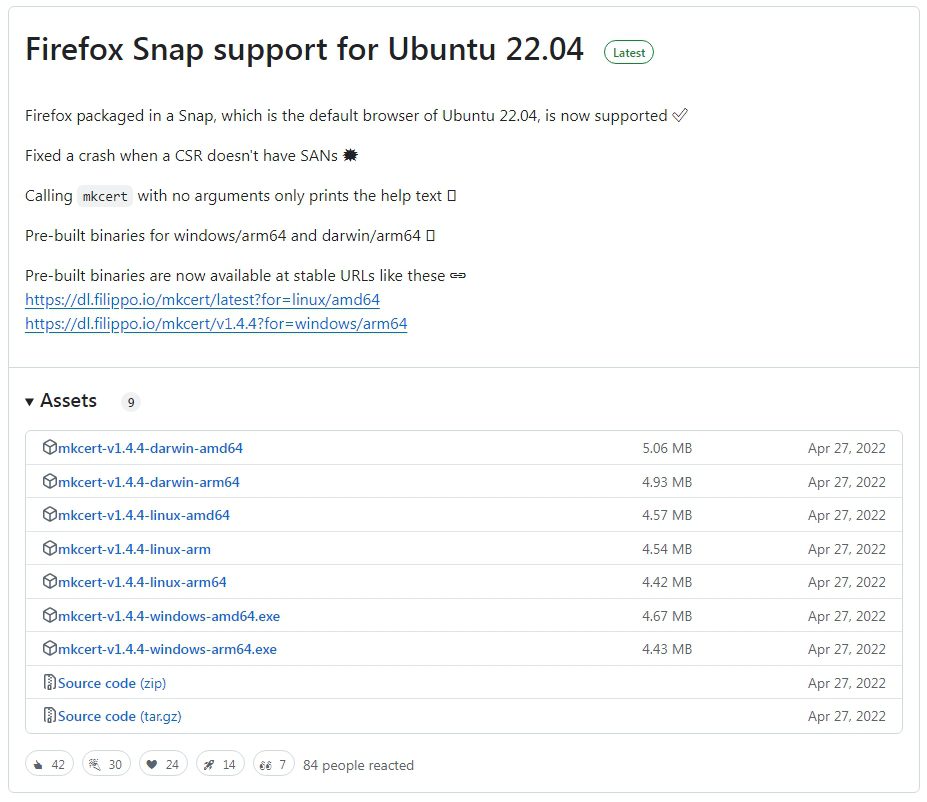Click zip file icon beside Source code (zip)
Screen dimensions: 927x802
[x=49, y=683]
